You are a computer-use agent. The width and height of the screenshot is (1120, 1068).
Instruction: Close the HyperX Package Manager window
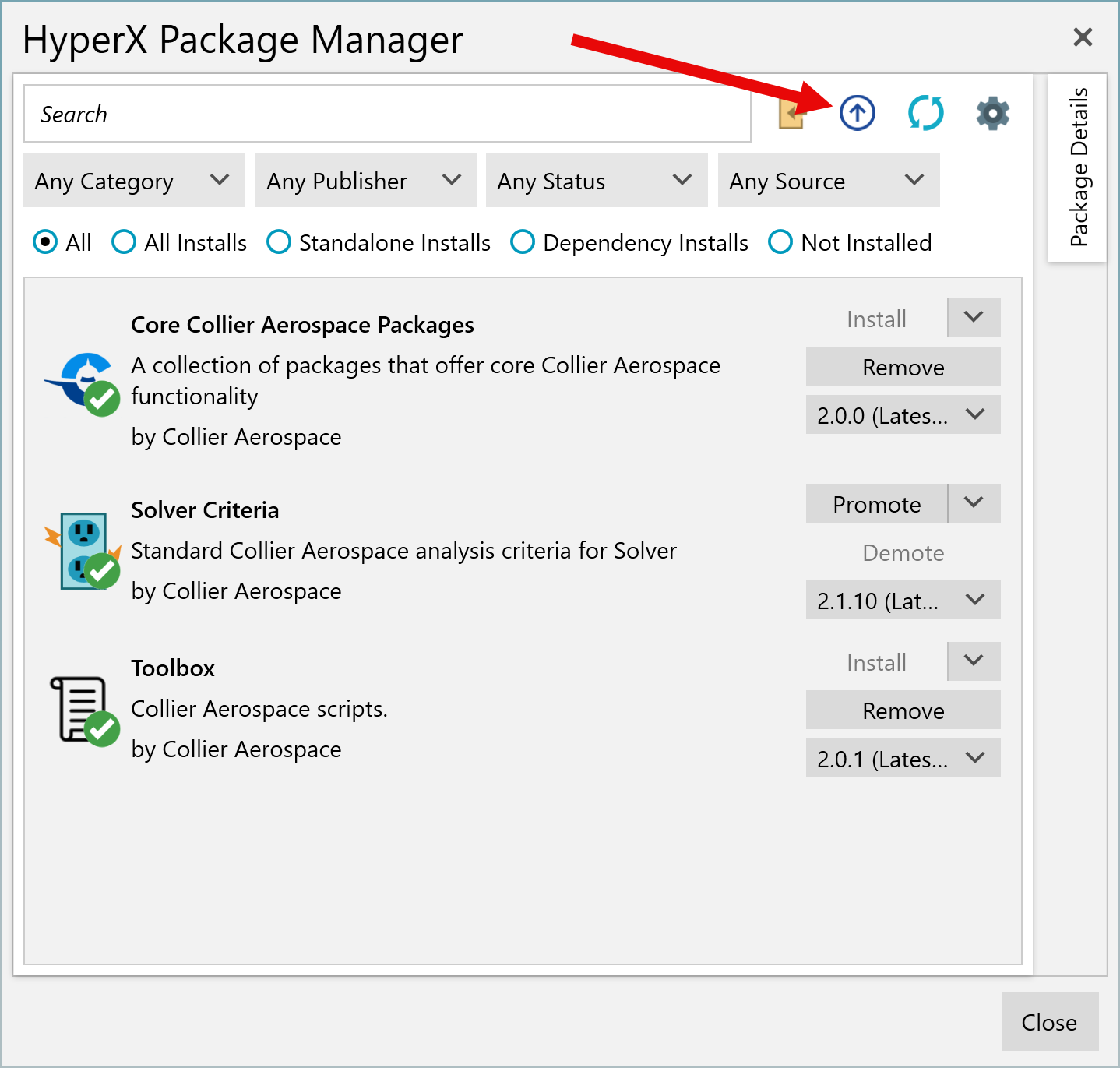point(1083,37)
